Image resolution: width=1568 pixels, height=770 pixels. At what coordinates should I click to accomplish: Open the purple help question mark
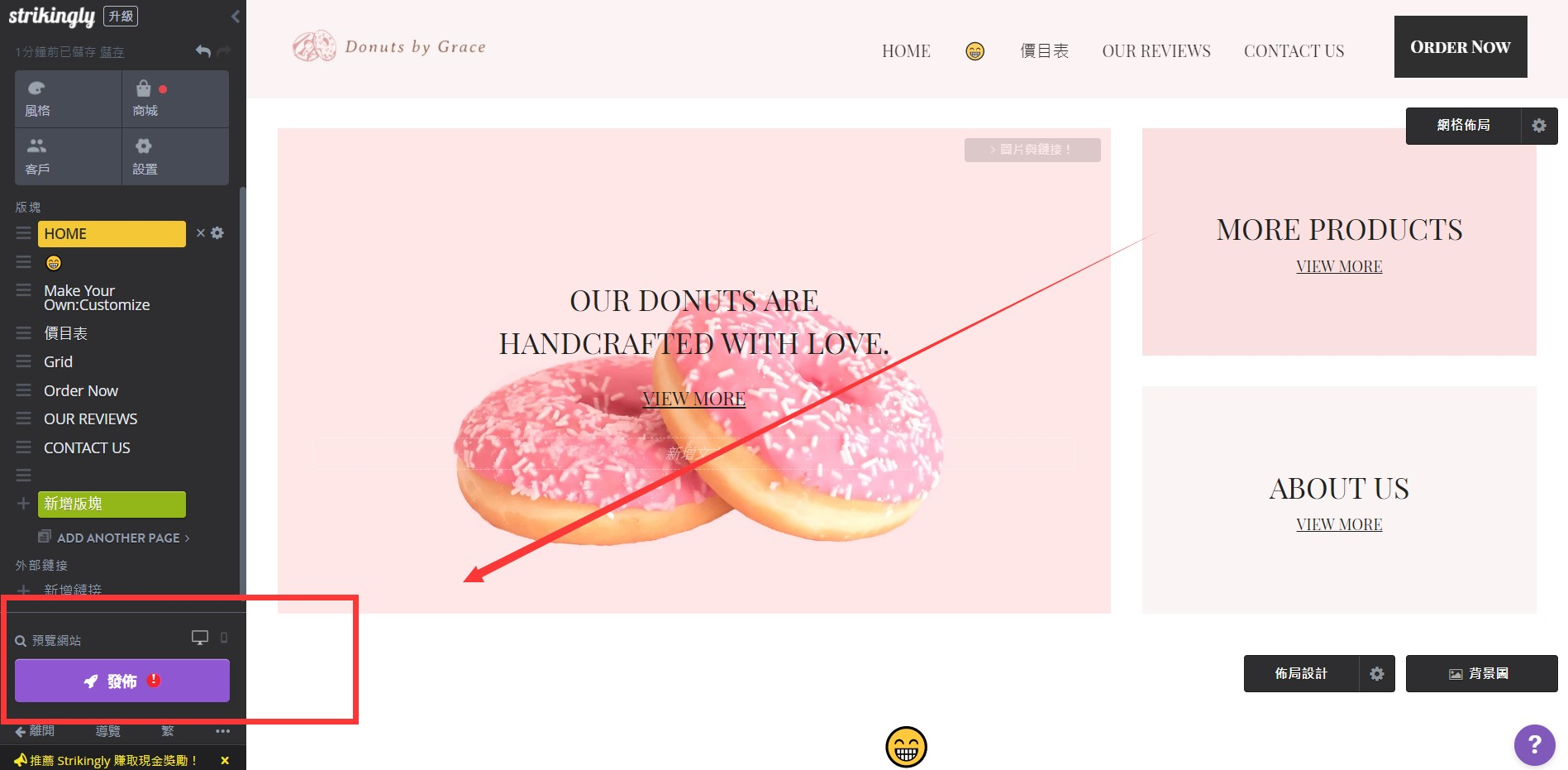1534,745
